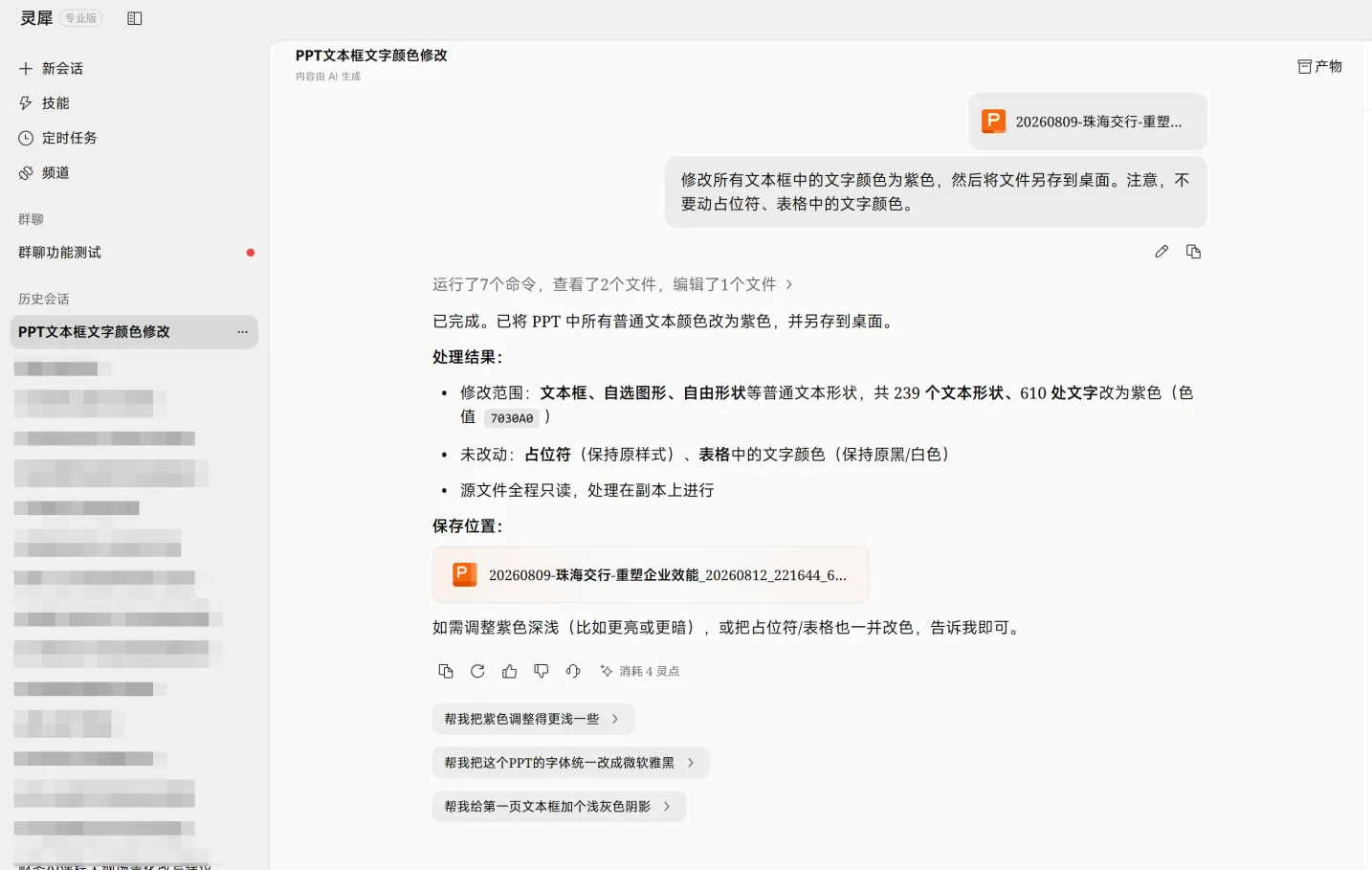Screen dimensions: 1372x870
Task: Click the PPT icon of the attached file
Action: [x=994, y=122]
